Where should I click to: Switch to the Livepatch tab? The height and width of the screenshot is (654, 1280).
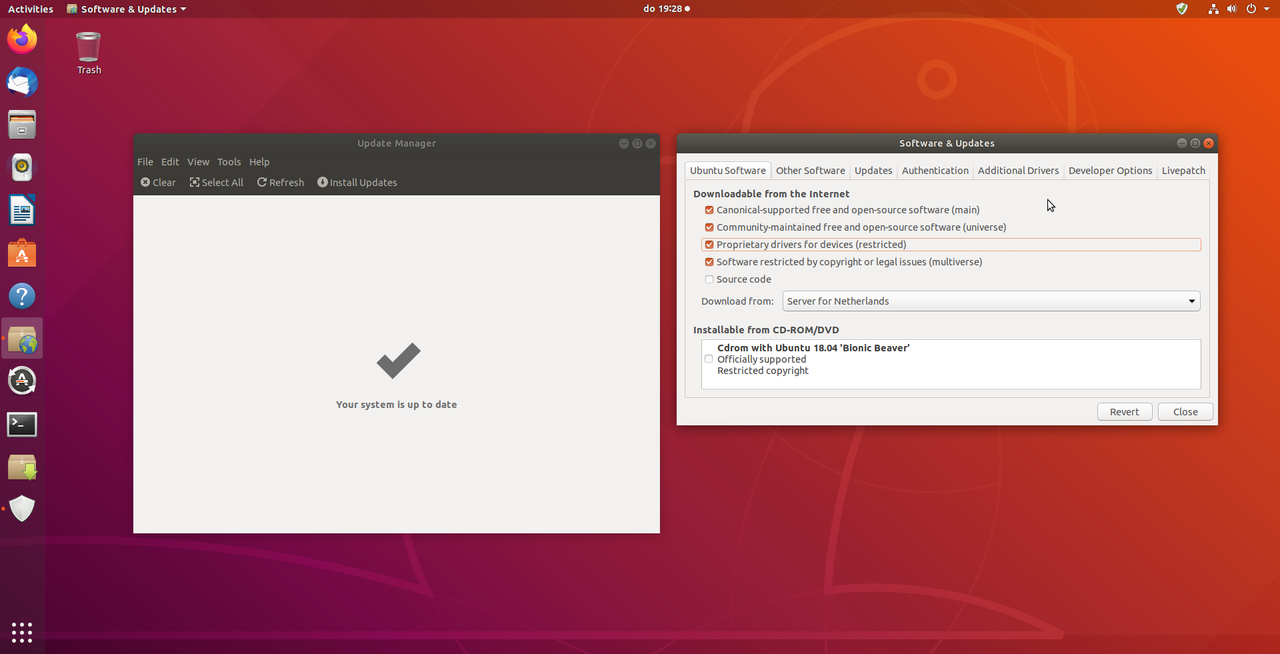pos(1183,170)
